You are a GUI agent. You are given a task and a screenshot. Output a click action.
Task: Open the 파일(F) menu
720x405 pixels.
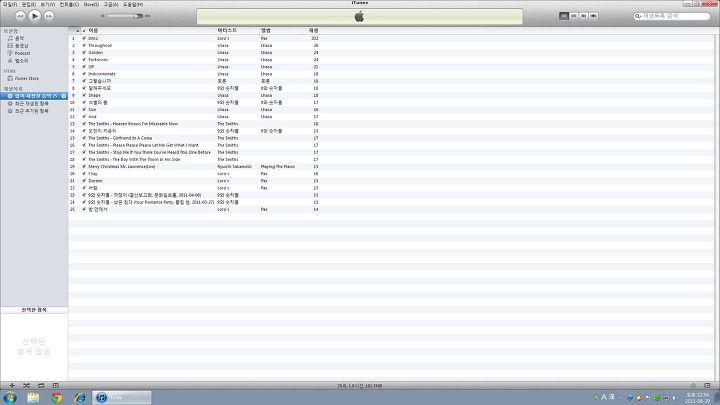click(10, 4)
